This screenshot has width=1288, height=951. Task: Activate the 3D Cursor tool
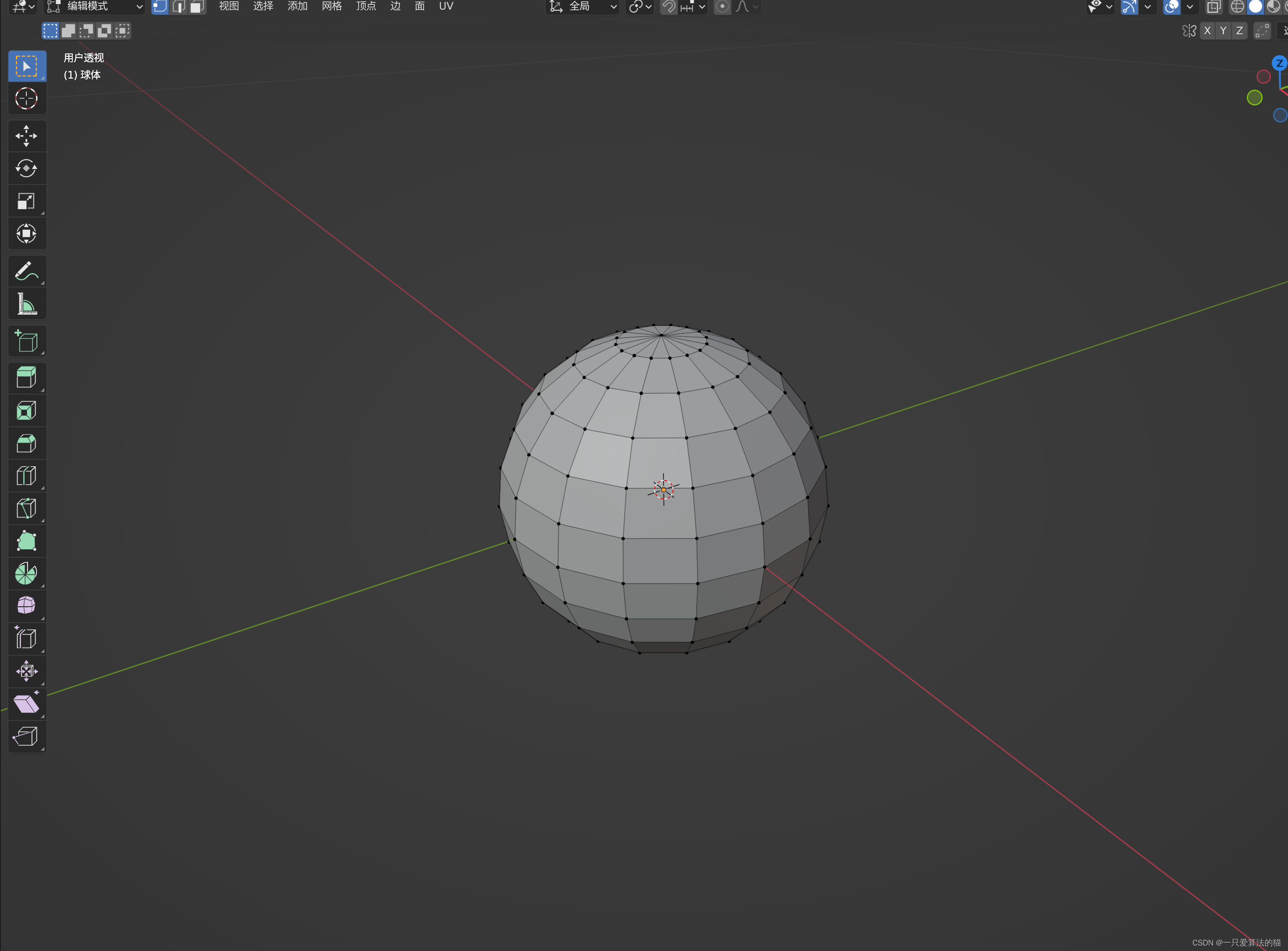[x=26, y=98]
